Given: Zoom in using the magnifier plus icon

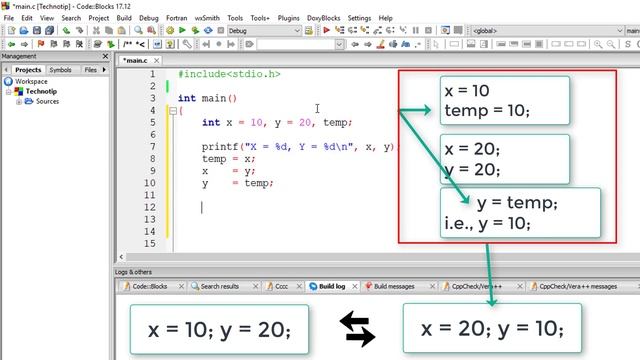Looking at the screenshot, I should pos(598,44).
